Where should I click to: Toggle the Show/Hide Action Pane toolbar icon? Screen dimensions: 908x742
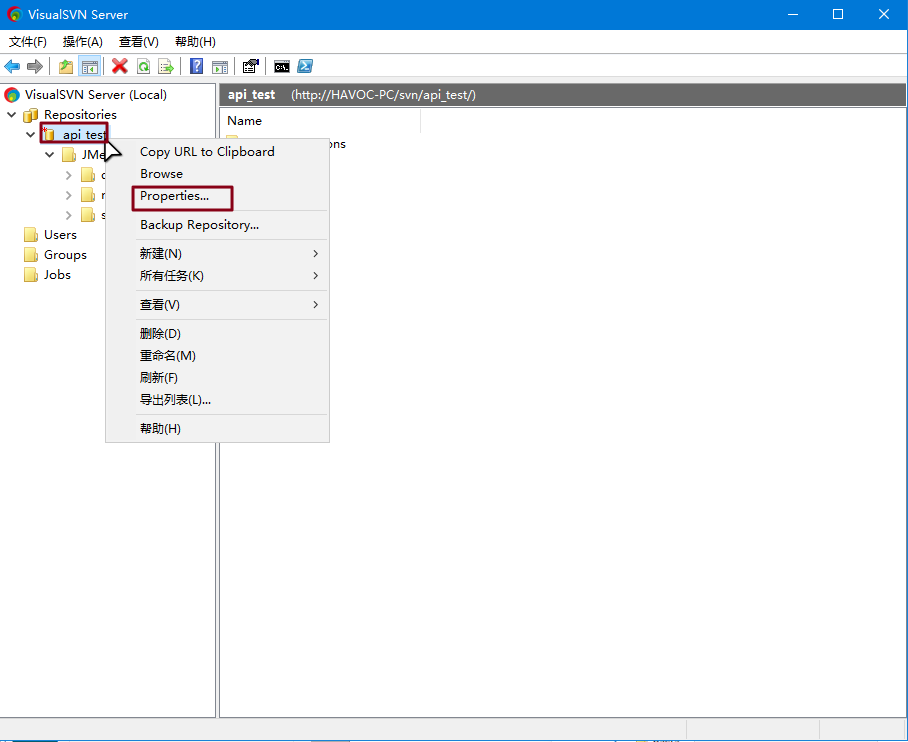pos(220,67)
